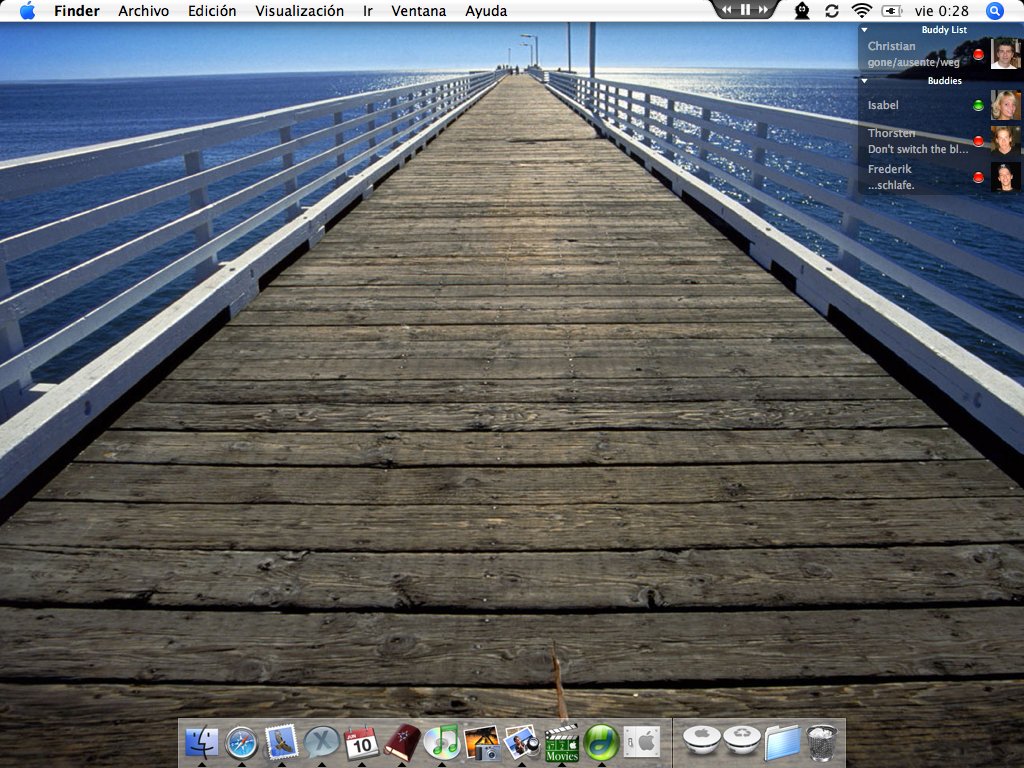1024x768 pixels.
Task: Click the 'Buddies' group header
Action: 944,80
